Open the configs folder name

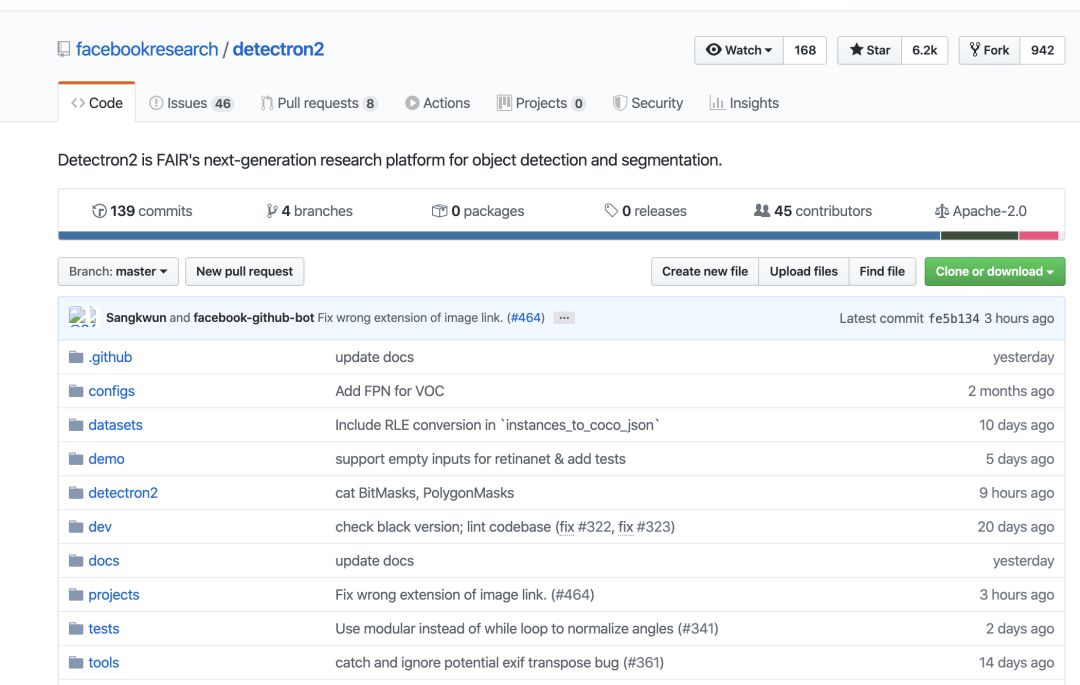click(112, 391)
